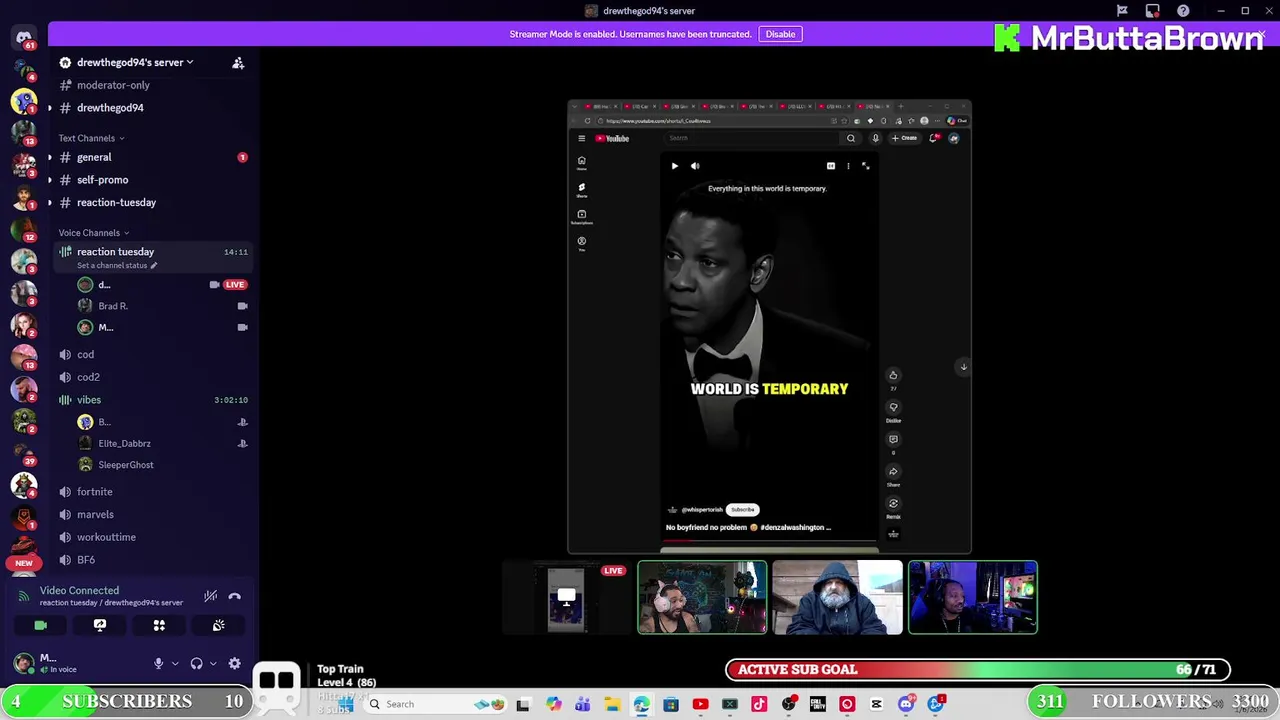Select blue-lit room camera thumbnail

972,598
